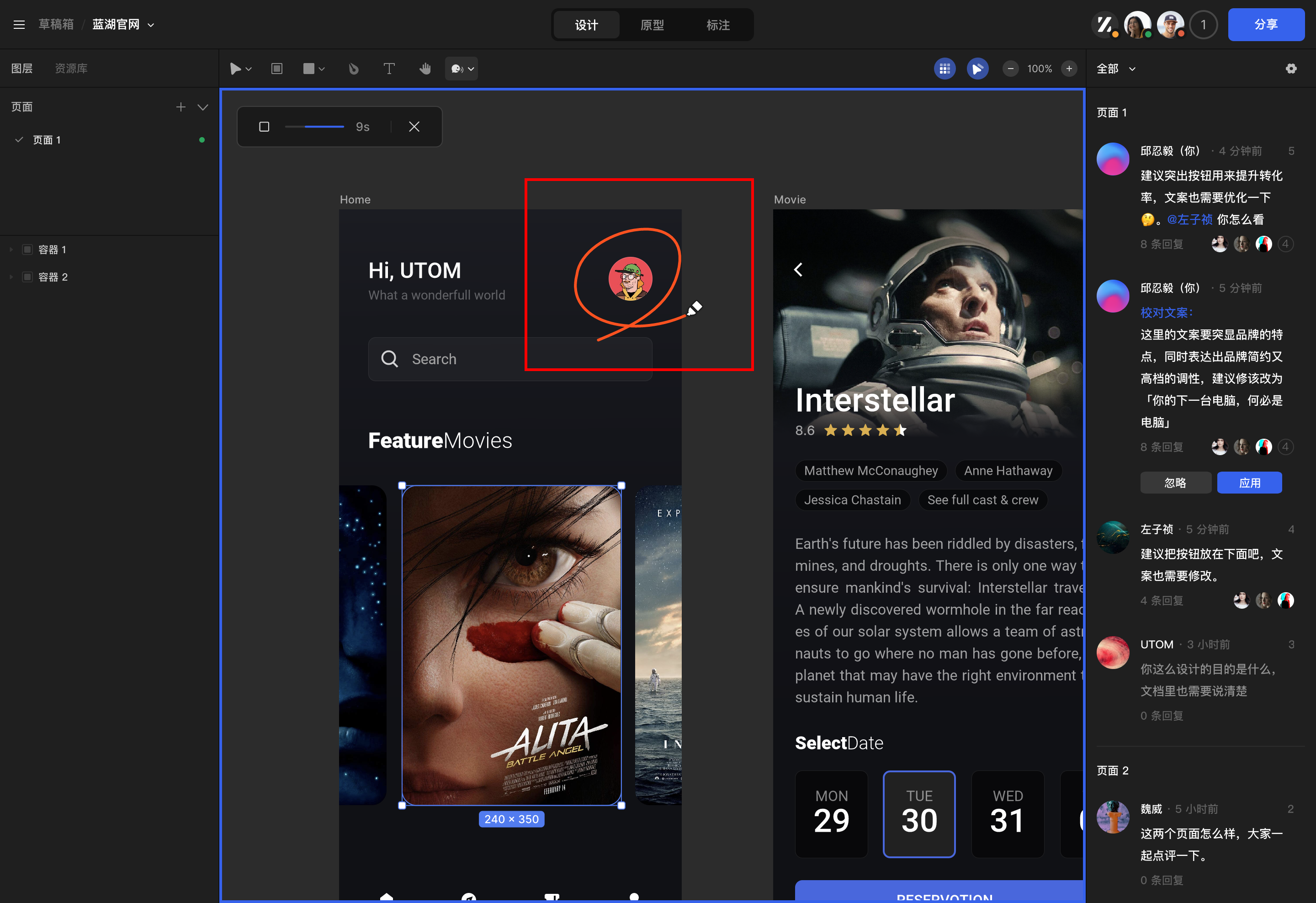Click 邱忍毅's avatar on the 4 分钟前 comment
The width and height of the screenshot is (1316, 903).
tap(1113, 159)
